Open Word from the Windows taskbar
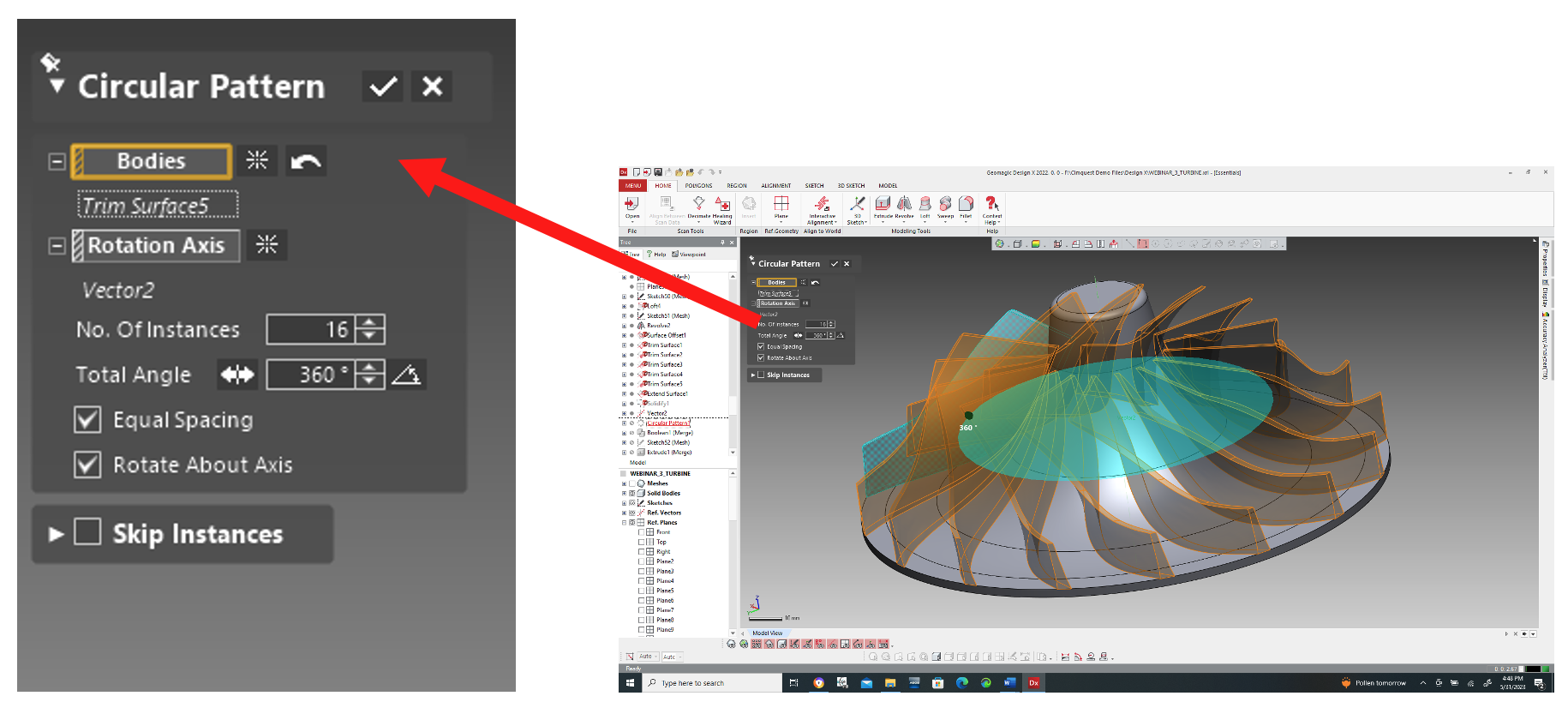The height and width of the screenshot is (720, 1568). (x=1009, y=683)
